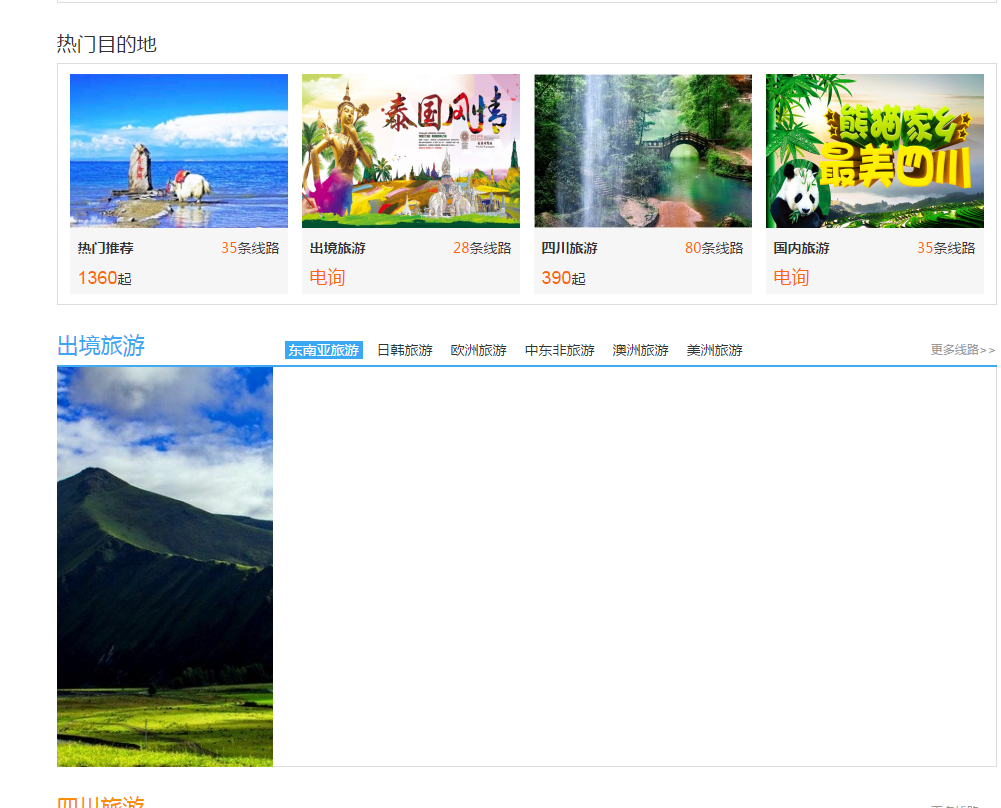Switch to the 美洲旅游 tab
The width and height of the screenshot is (1001, 808).
[x=715, y=350]
